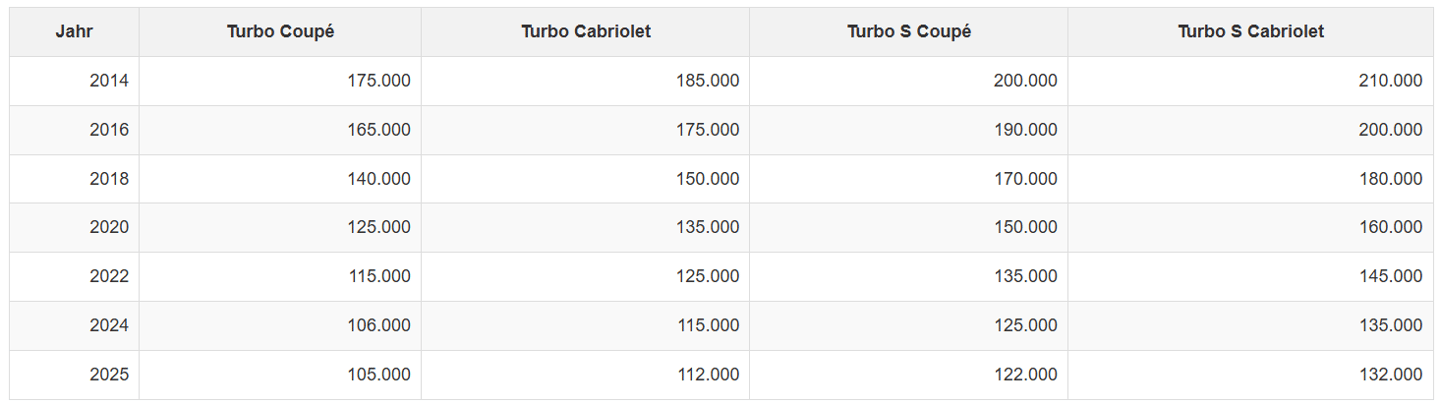The width and height of the screenshot is (1440, 405).
Task: Click the 140.000 cell in 2018 row
Action: tap(280, 179)
